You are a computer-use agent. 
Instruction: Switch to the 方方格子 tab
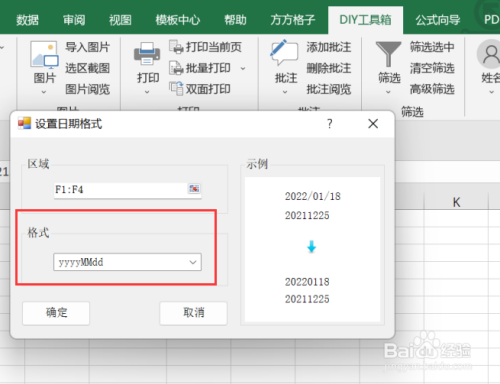pyautogui.click(x=293, y=20)
